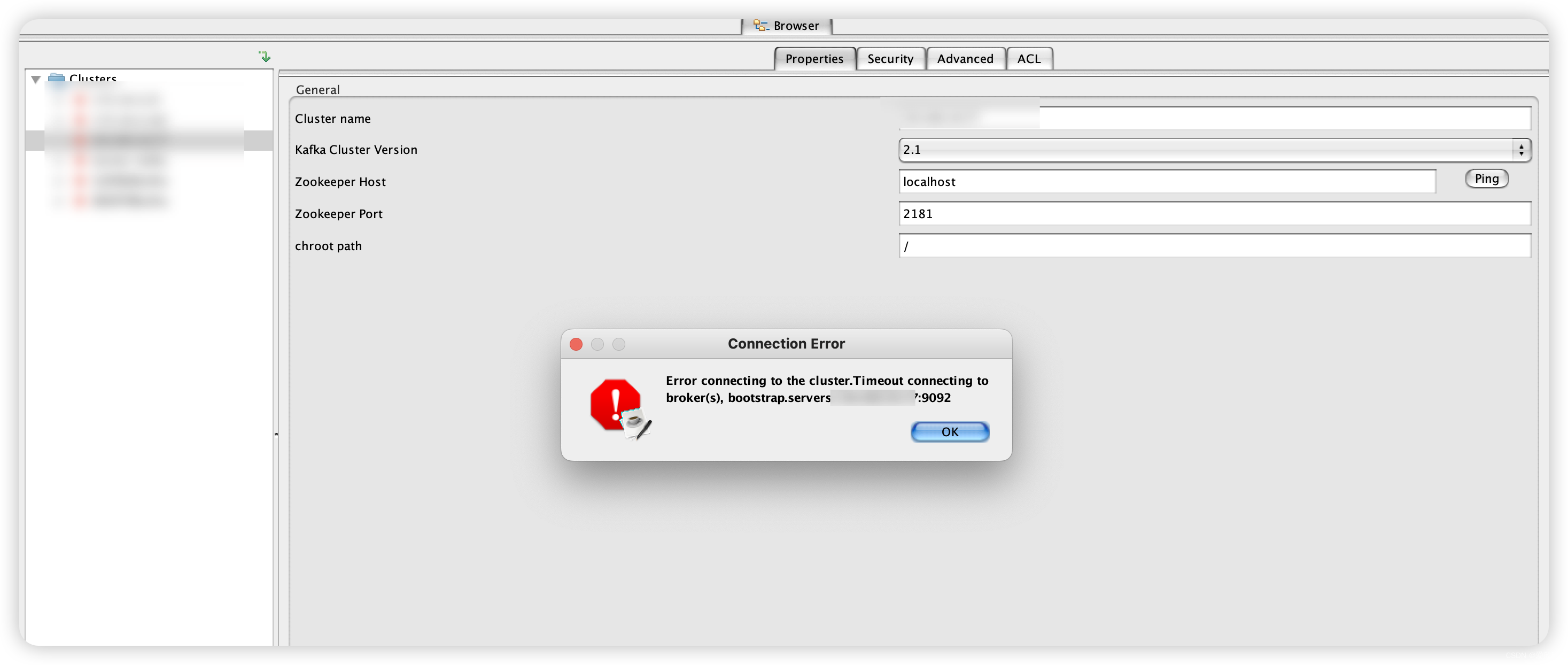Click the yellow minimize button on dialog
The width and height of the screenshot is (1568, 665).
click(x=596, y=343)
